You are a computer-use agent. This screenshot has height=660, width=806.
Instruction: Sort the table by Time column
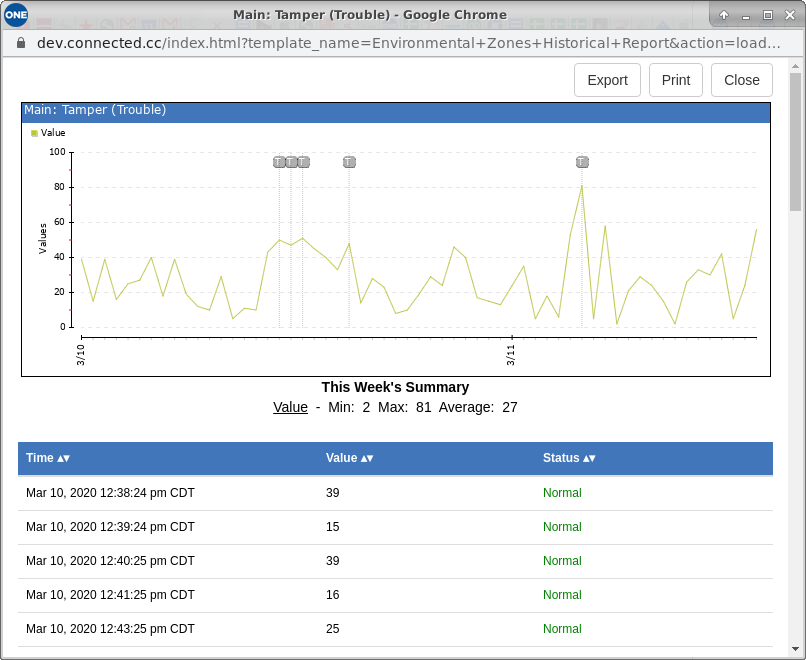click(47, 458)
